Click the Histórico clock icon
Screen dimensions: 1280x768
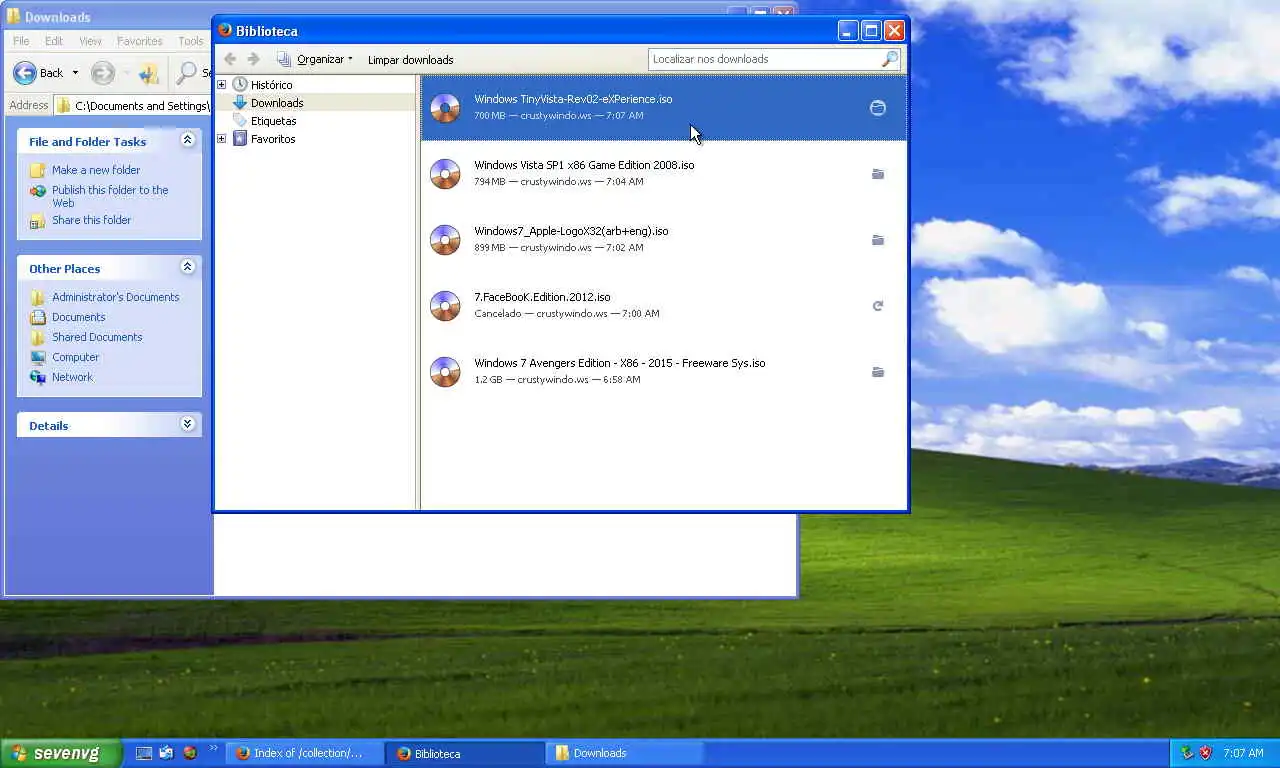(x=240, y=85)
